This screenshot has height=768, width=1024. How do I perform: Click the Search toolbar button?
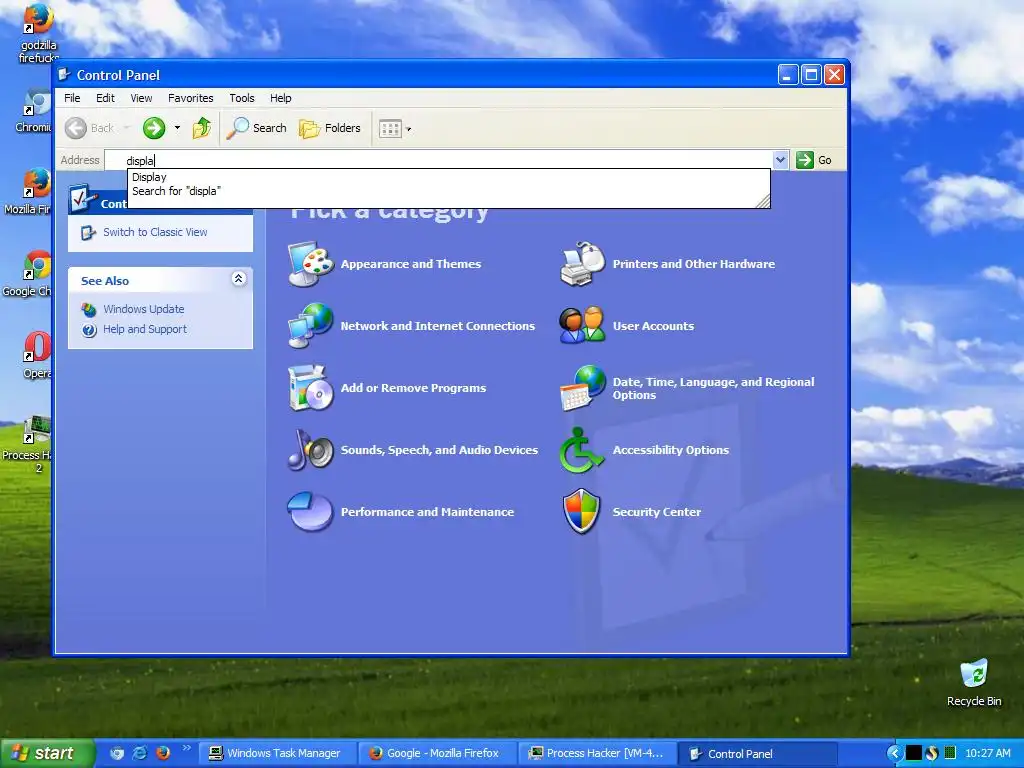pos(257,128)
